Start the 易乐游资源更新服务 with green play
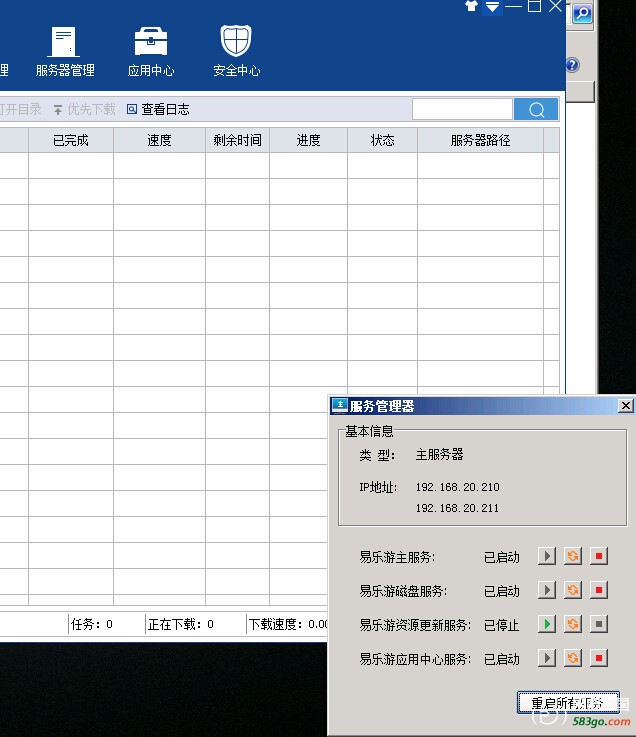636x737 pixels. [x=547, y=624]
